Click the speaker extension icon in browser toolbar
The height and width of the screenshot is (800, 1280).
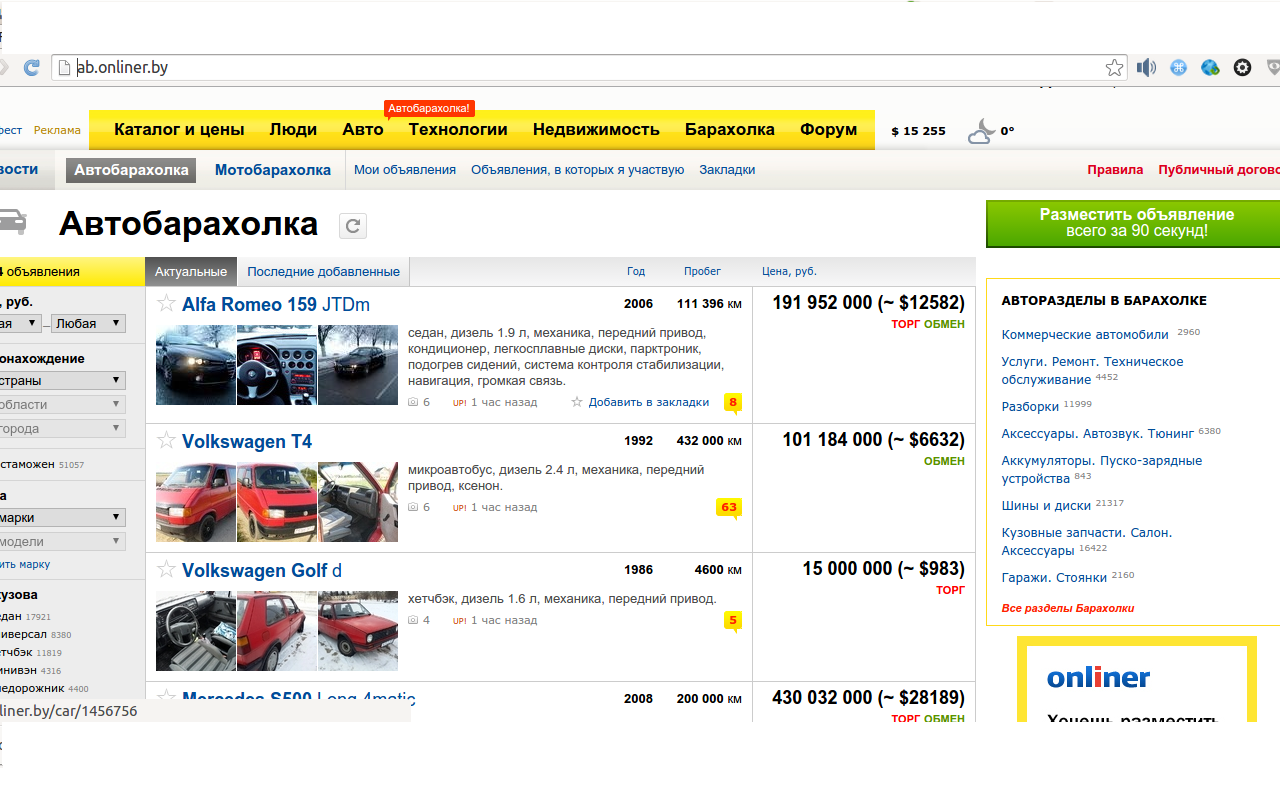pyautogui.click(x=1146, y=68)
